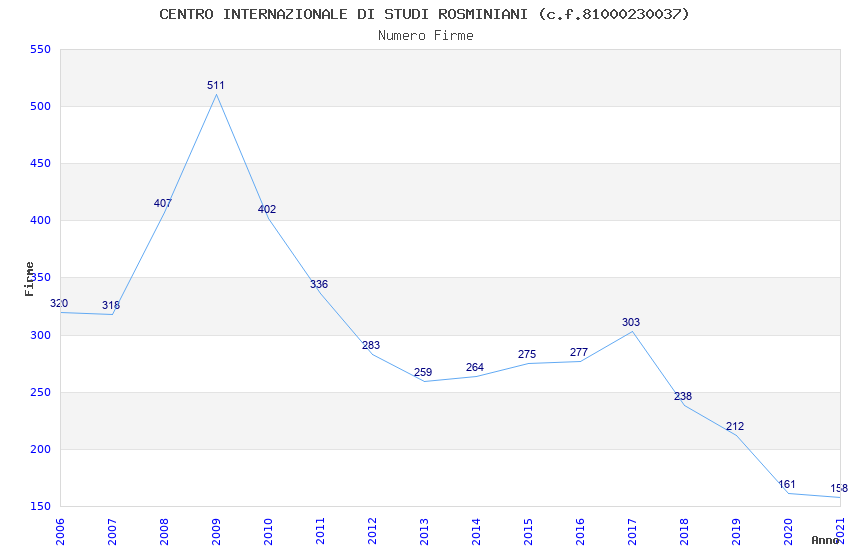Click the 2006 x-axis year label
Screen dimensions: 850x550
tap(60, 532)
